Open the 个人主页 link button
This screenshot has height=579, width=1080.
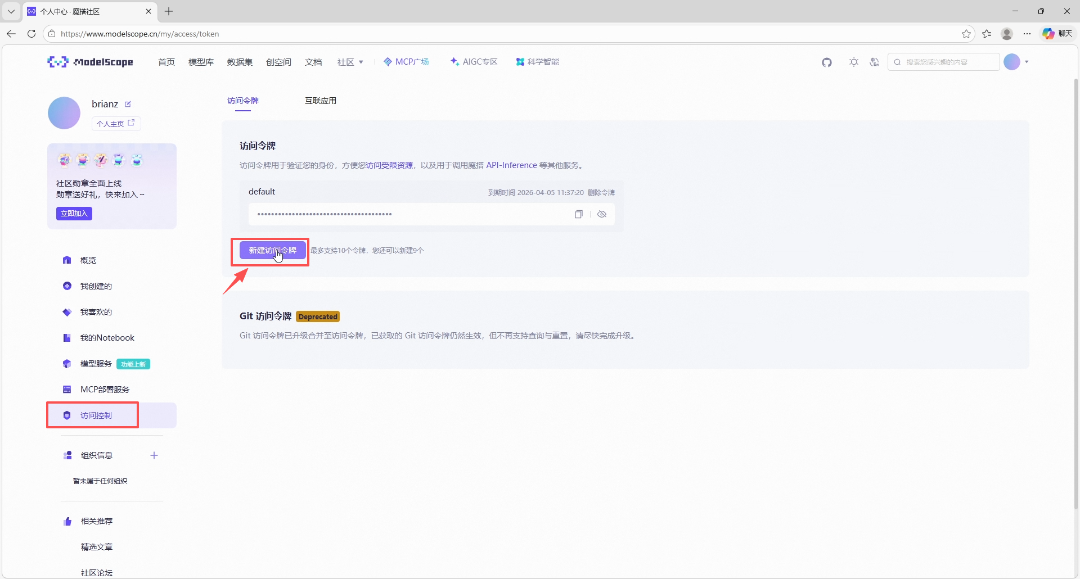[116, 123]
